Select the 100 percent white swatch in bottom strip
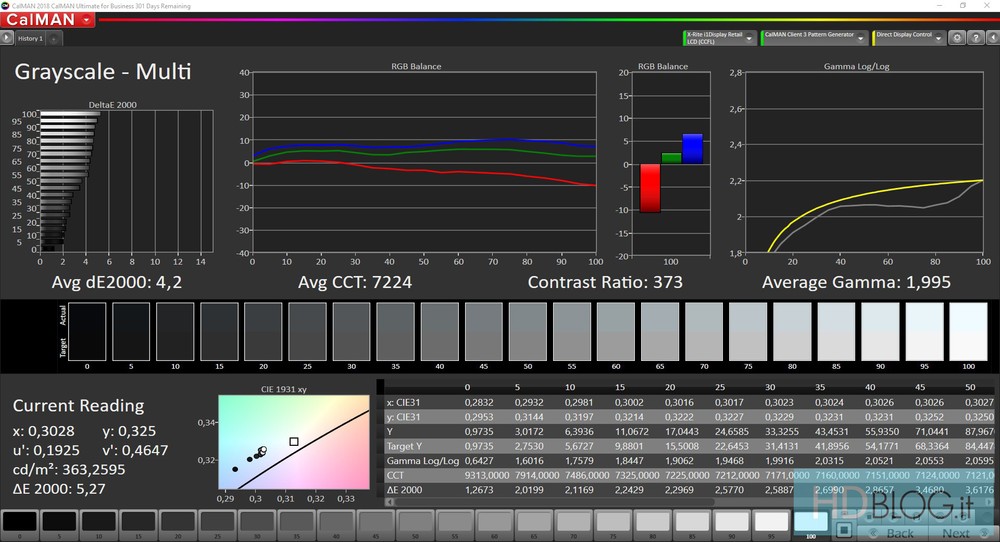1000x542 pixels. pos(811,521)
